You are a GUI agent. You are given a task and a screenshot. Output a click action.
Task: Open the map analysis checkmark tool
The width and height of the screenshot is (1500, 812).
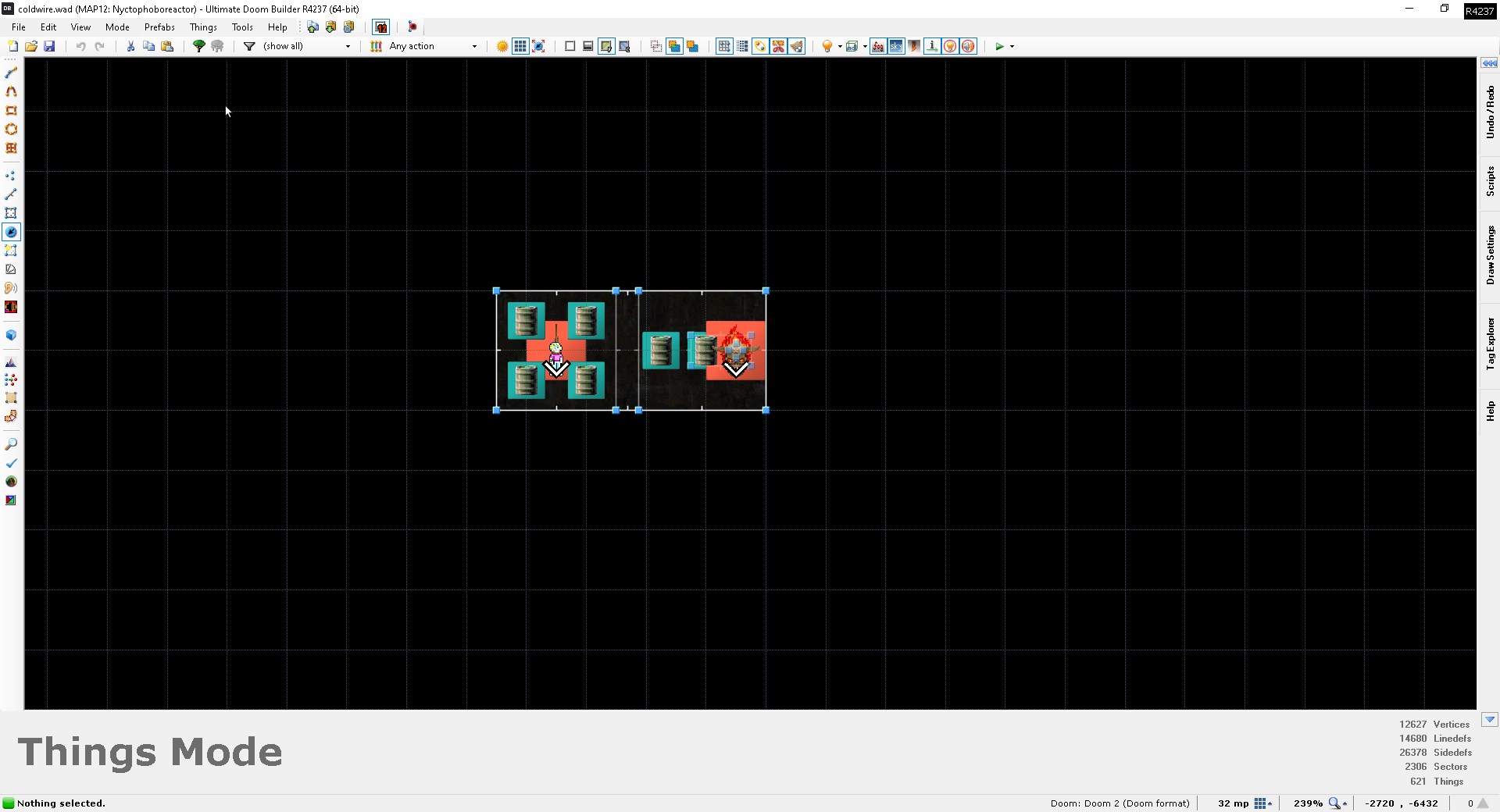click(11, 463)
